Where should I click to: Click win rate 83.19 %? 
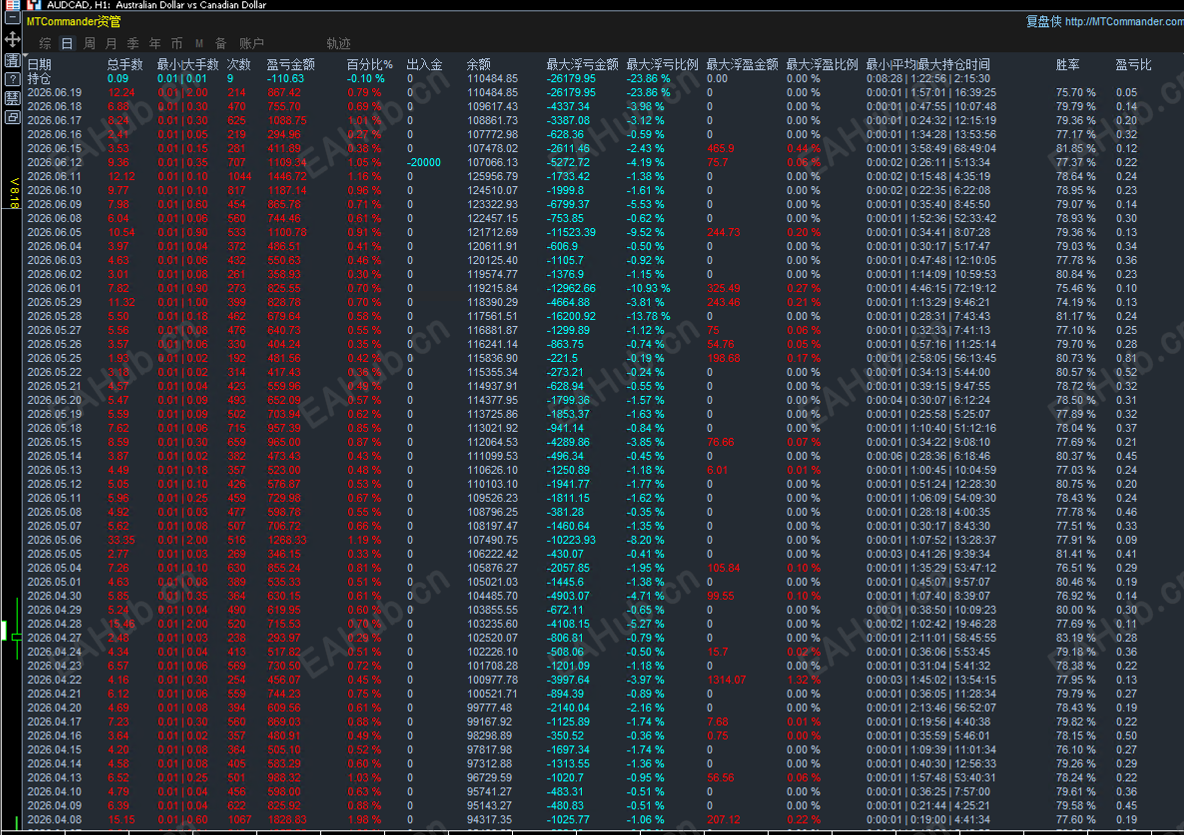[1075, 638]
